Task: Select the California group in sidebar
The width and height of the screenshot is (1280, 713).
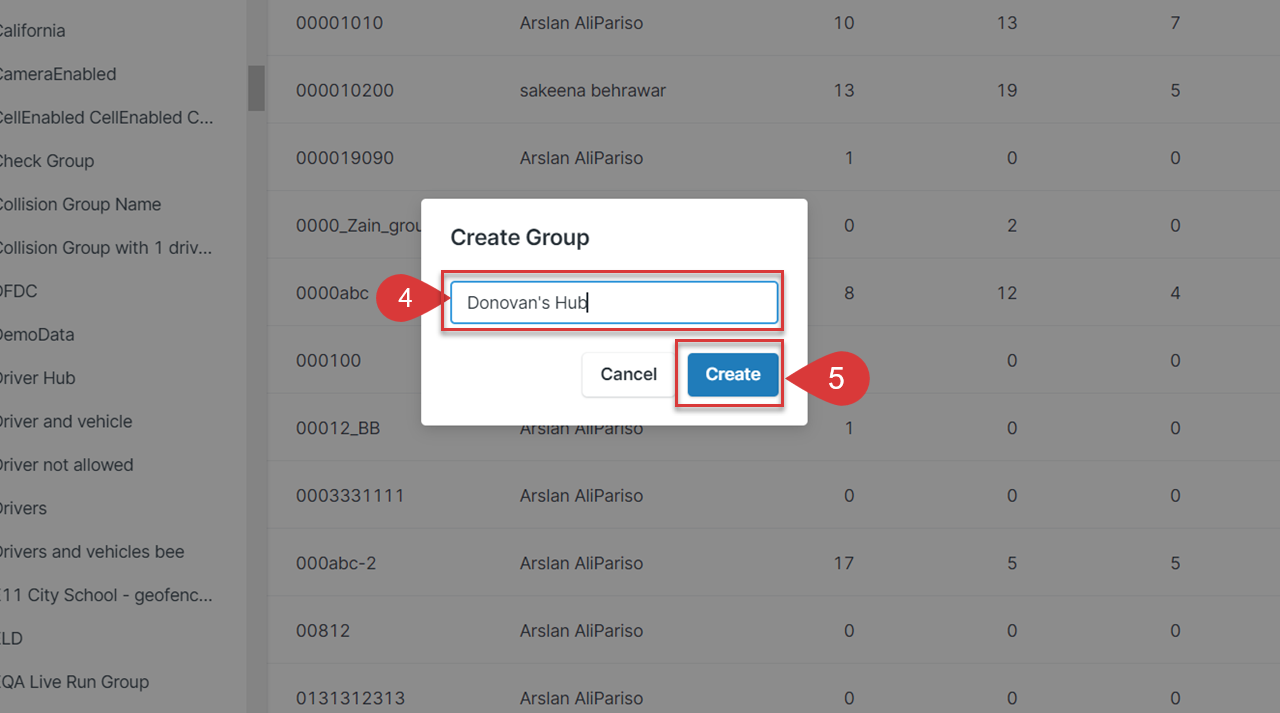Action: 31,30
